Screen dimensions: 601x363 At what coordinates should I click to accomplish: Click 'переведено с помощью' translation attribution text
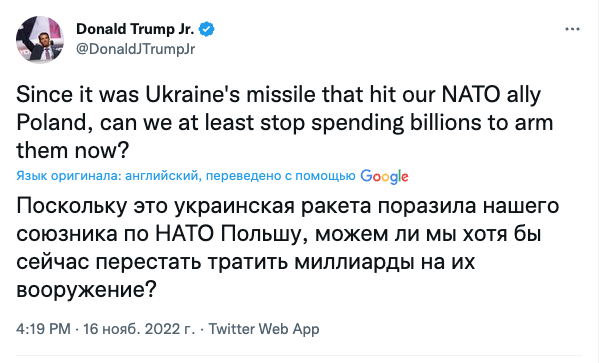[x=281, y=176]
